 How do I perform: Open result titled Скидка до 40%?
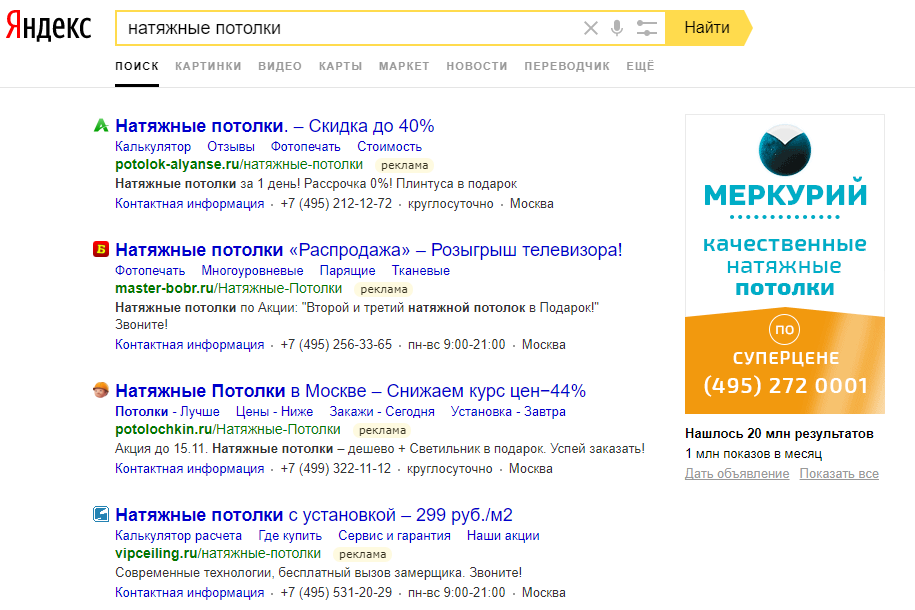pos(275,126)
